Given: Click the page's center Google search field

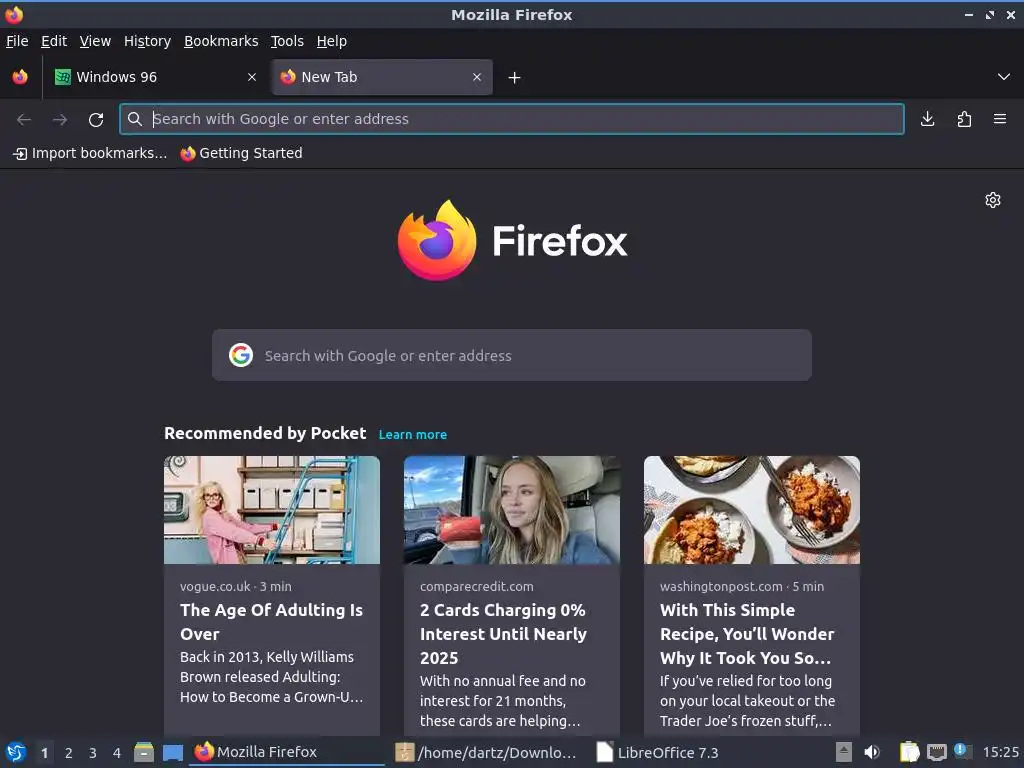Looking at the screenshot, I should [511, 355].
